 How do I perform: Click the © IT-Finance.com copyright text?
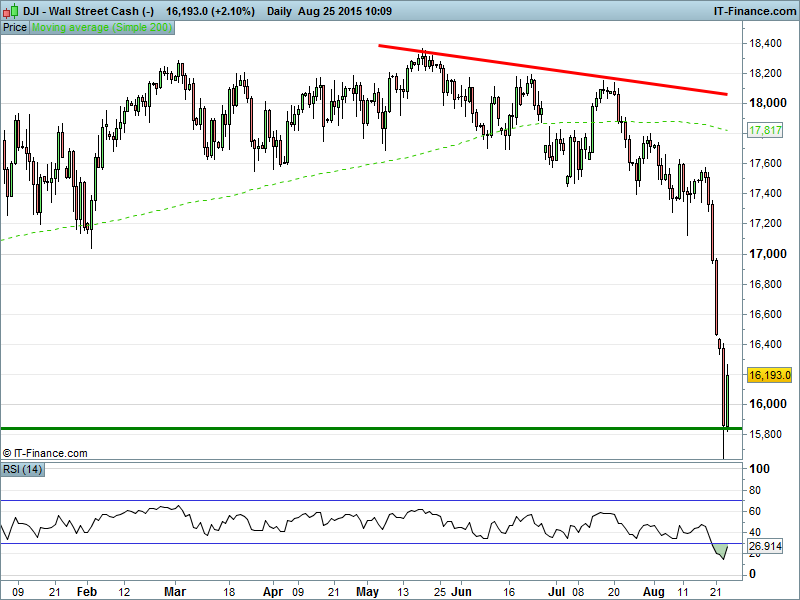point(45,453)
